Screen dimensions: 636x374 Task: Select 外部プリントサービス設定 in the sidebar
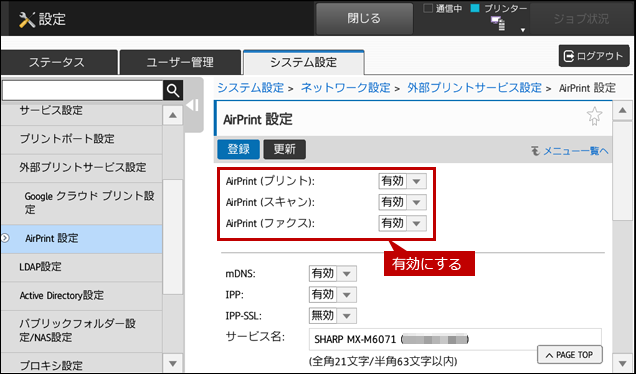(x=81, y=168)
